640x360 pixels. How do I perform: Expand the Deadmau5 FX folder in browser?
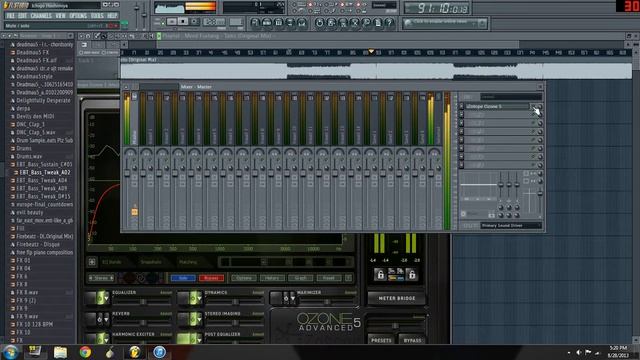click(33, 53)
